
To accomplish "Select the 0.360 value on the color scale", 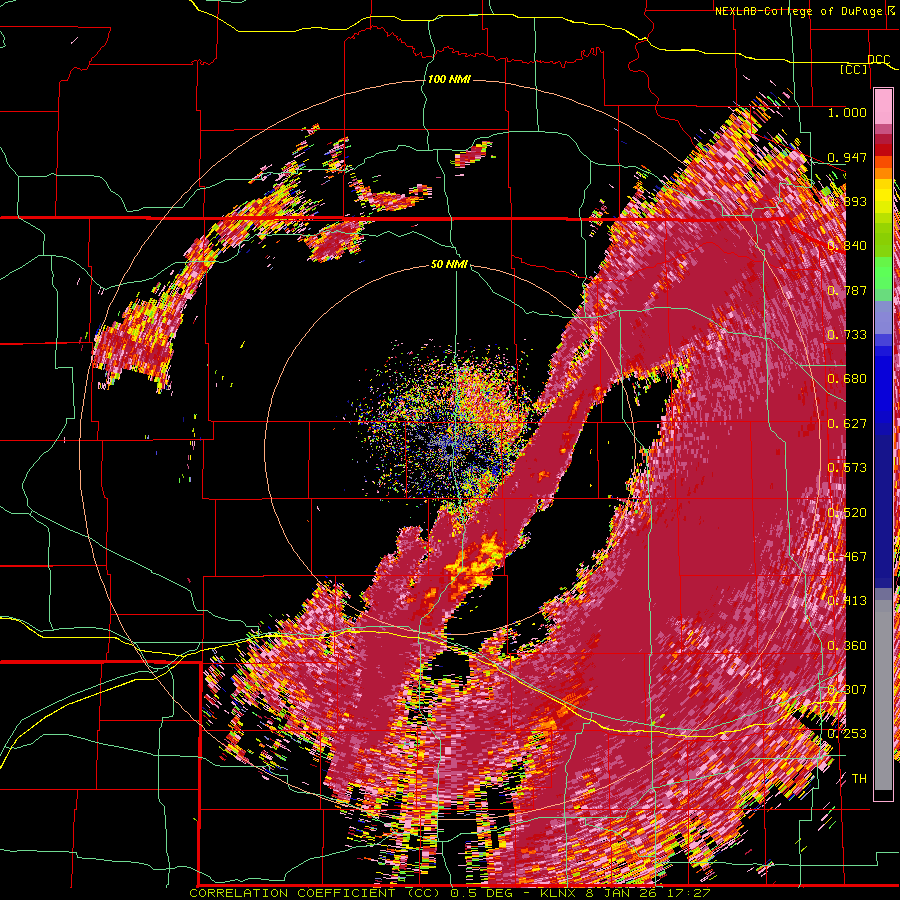I will [x=847, y=646].
